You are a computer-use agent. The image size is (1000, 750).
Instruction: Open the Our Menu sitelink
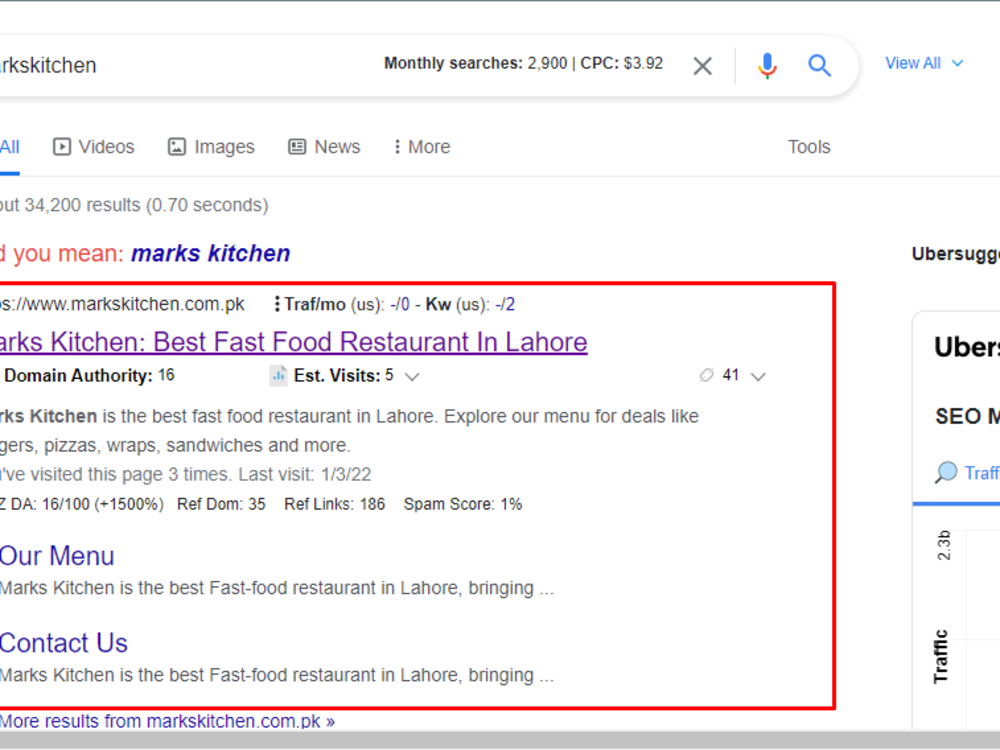click(57, 555)
